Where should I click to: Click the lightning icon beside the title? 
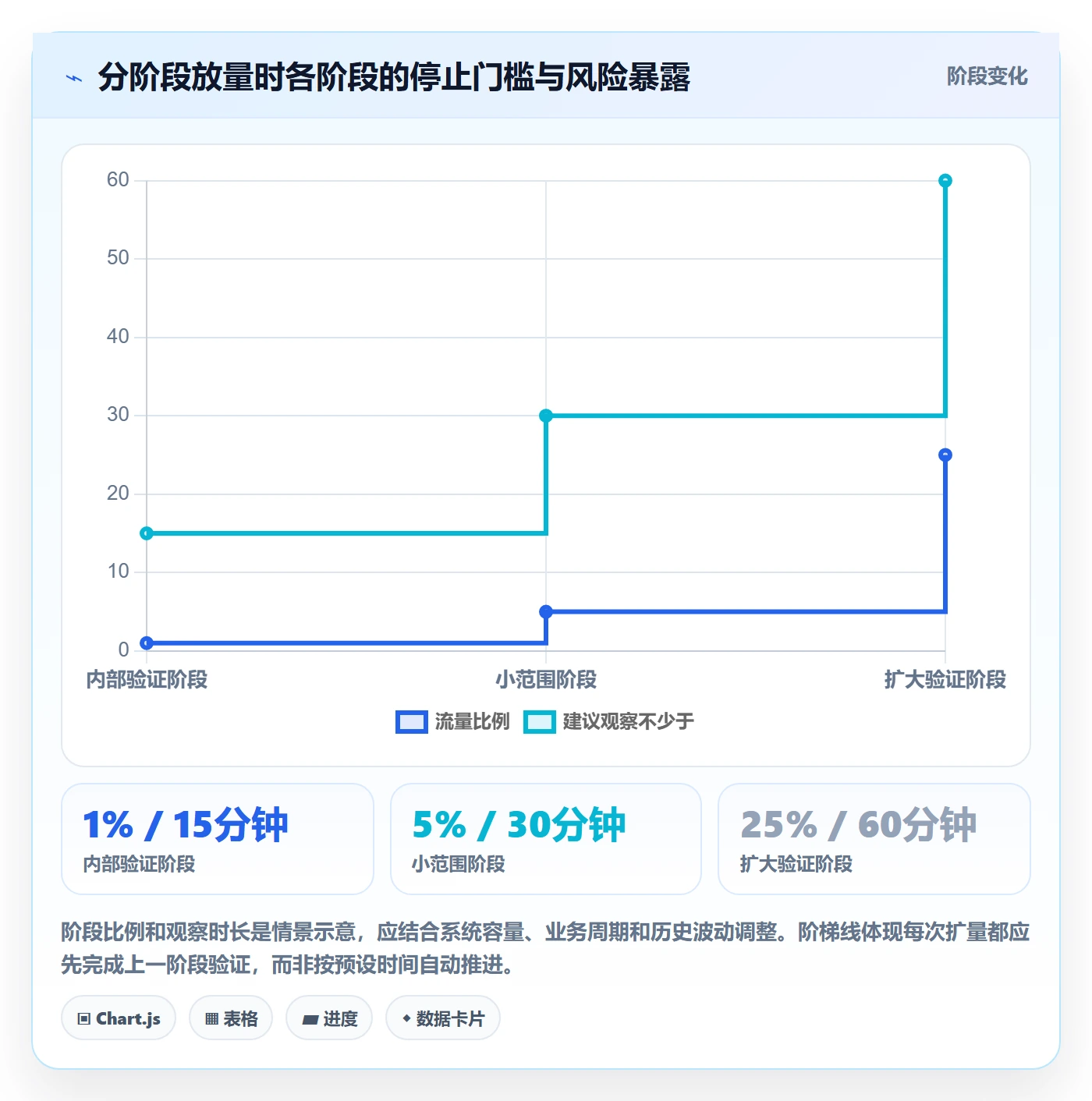tap(74, 77)
